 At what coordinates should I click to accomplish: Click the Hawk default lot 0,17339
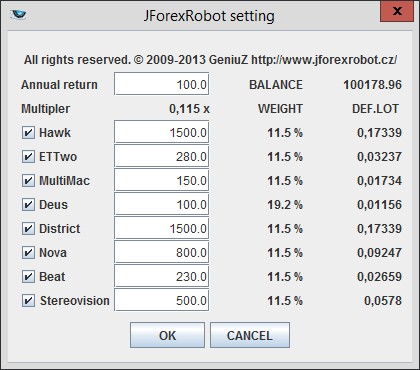(379, 133)
